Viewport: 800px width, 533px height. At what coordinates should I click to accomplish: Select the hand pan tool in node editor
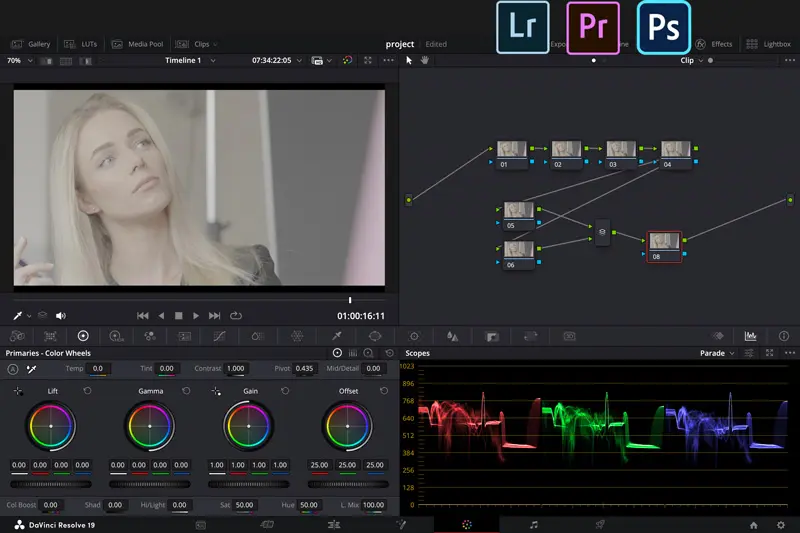(x=424, y=61)
